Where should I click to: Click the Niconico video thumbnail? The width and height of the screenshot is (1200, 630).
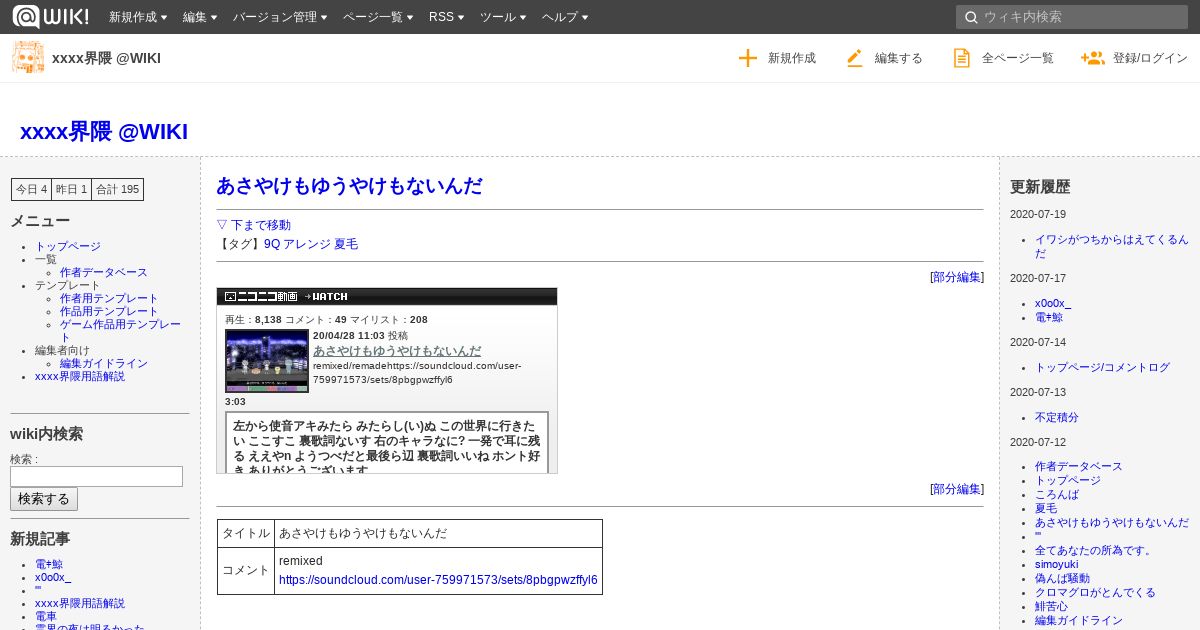tap(267, 360)
